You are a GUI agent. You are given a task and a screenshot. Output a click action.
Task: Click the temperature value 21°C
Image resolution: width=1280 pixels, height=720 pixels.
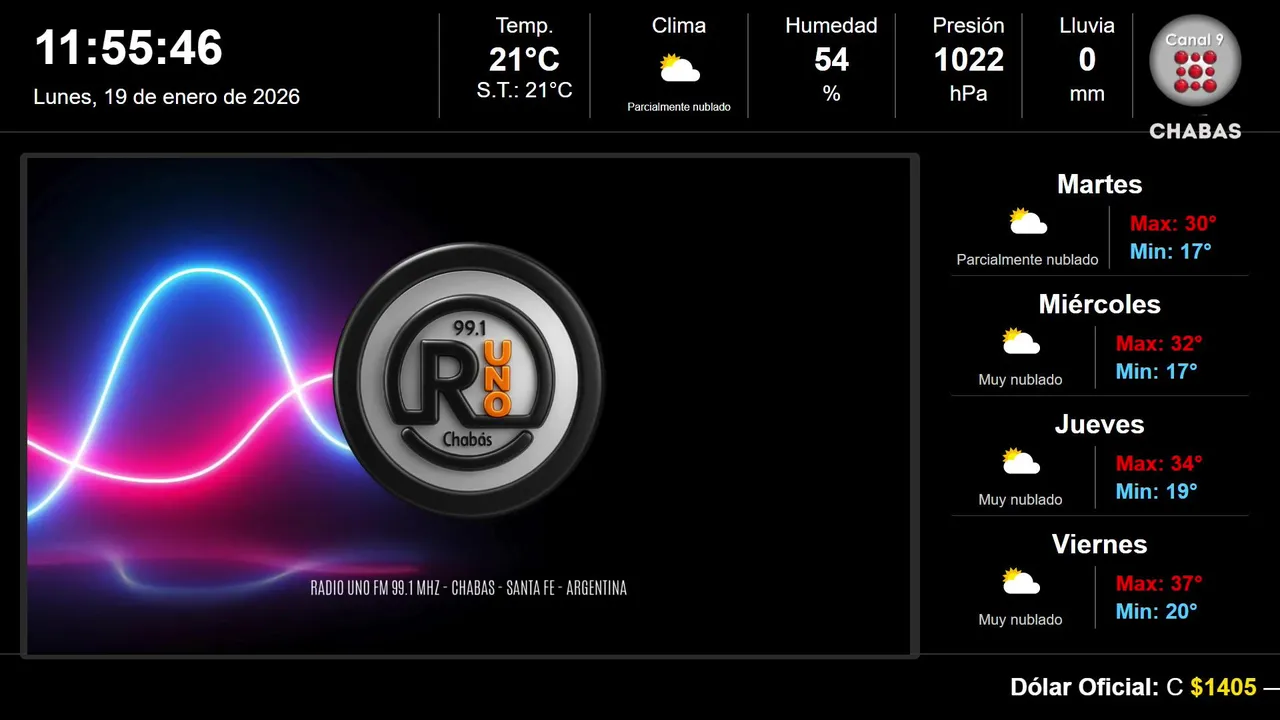coord(524,60)
